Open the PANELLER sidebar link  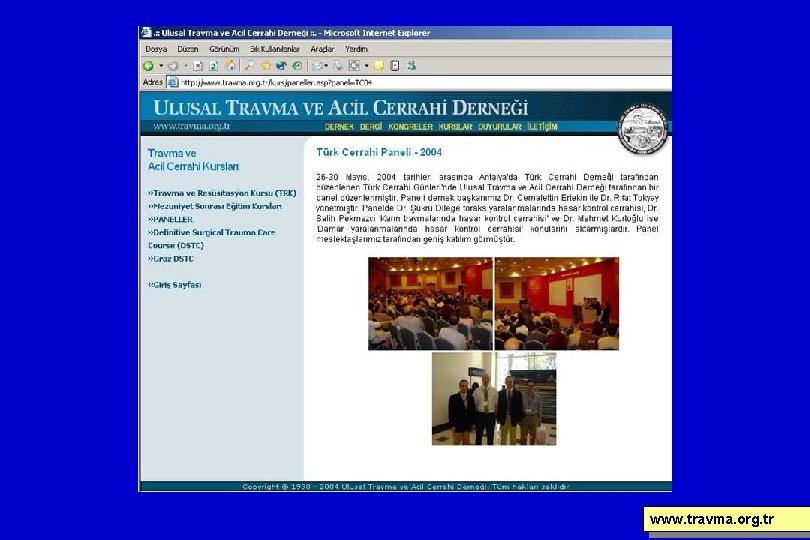(x=170, y=220)
